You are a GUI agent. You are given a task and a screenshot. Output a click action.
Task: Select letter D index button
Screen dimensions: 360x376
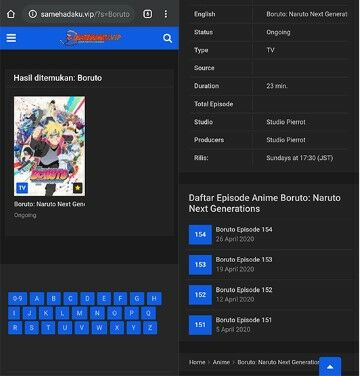(87, 298)
